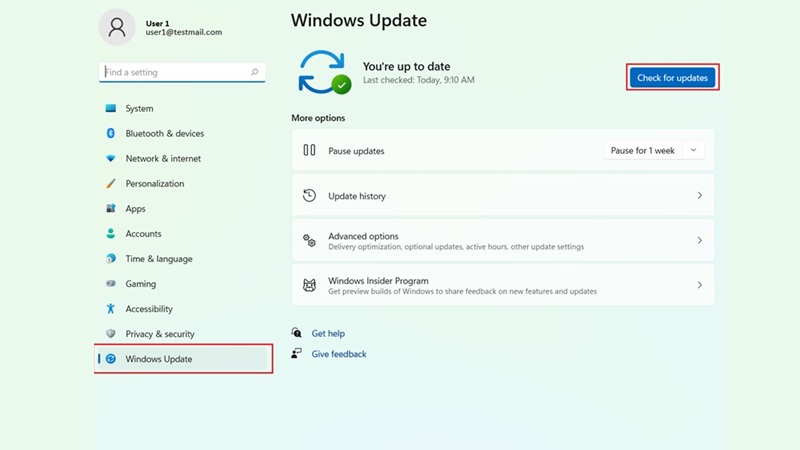Image resolution: width=800 pixels, height=450 pixels.
Task: Click the Windows Update sync icon in sidebar
Action: tap(111, 359)
